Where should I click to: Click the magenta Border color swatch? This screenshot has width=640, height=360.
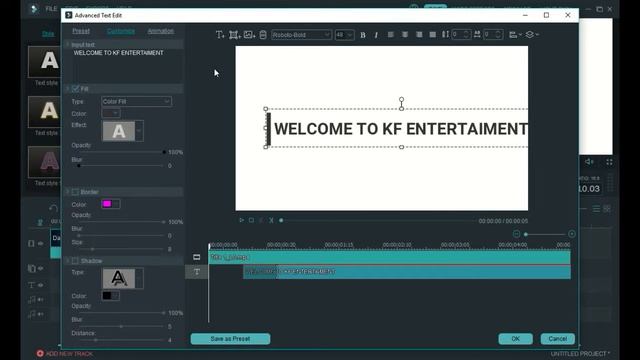point(107,204)
